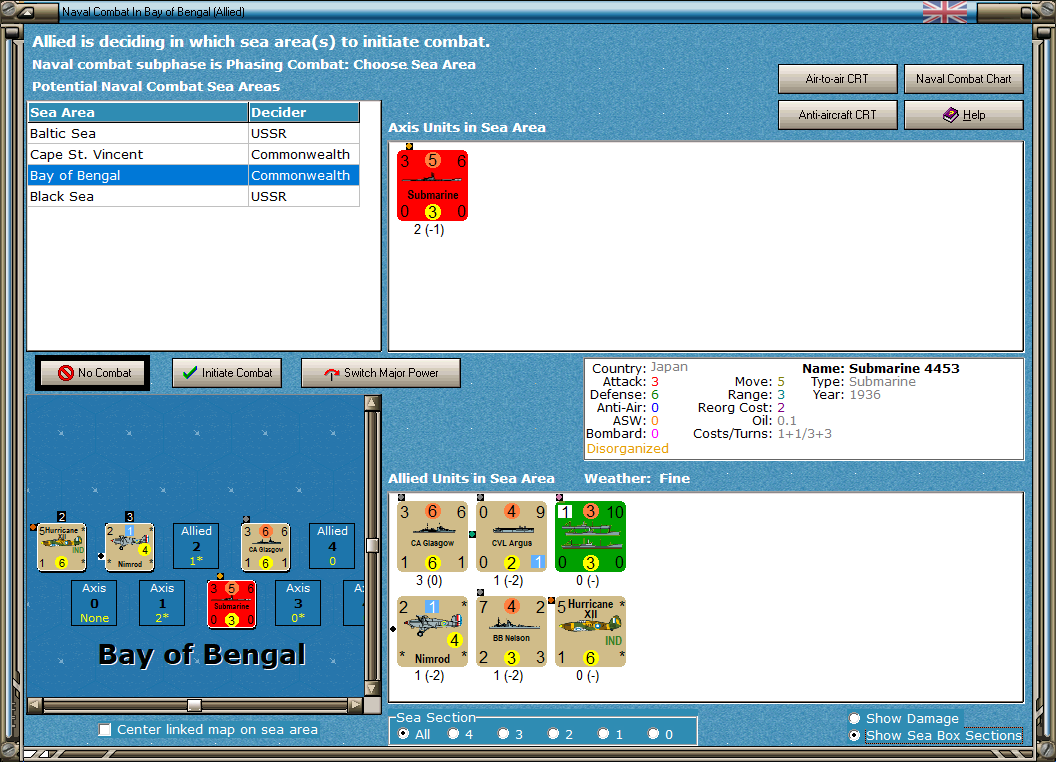
Task: Select the All sea section radio button
Action: click(x=403, y=734)
